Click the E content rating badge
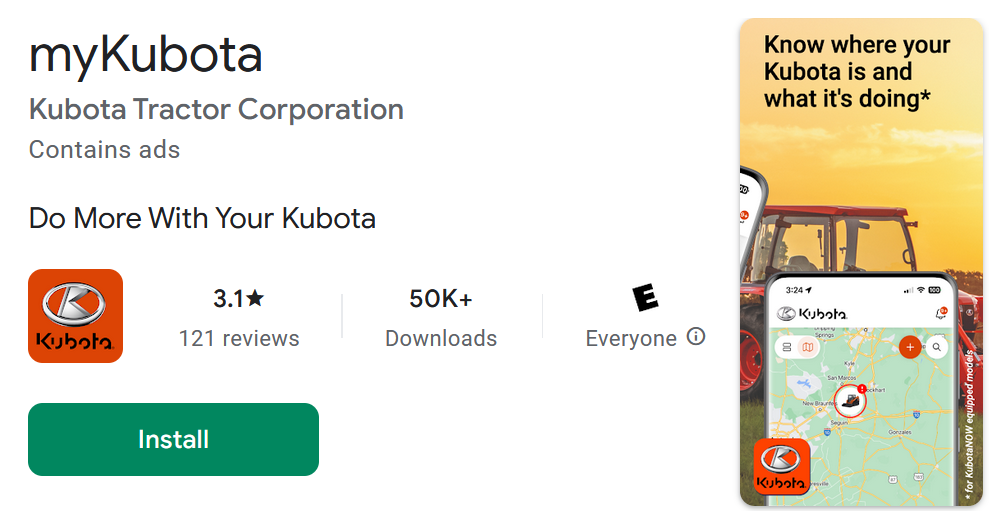The height and width of the screenshot is (530, 989). pos(645,297)
